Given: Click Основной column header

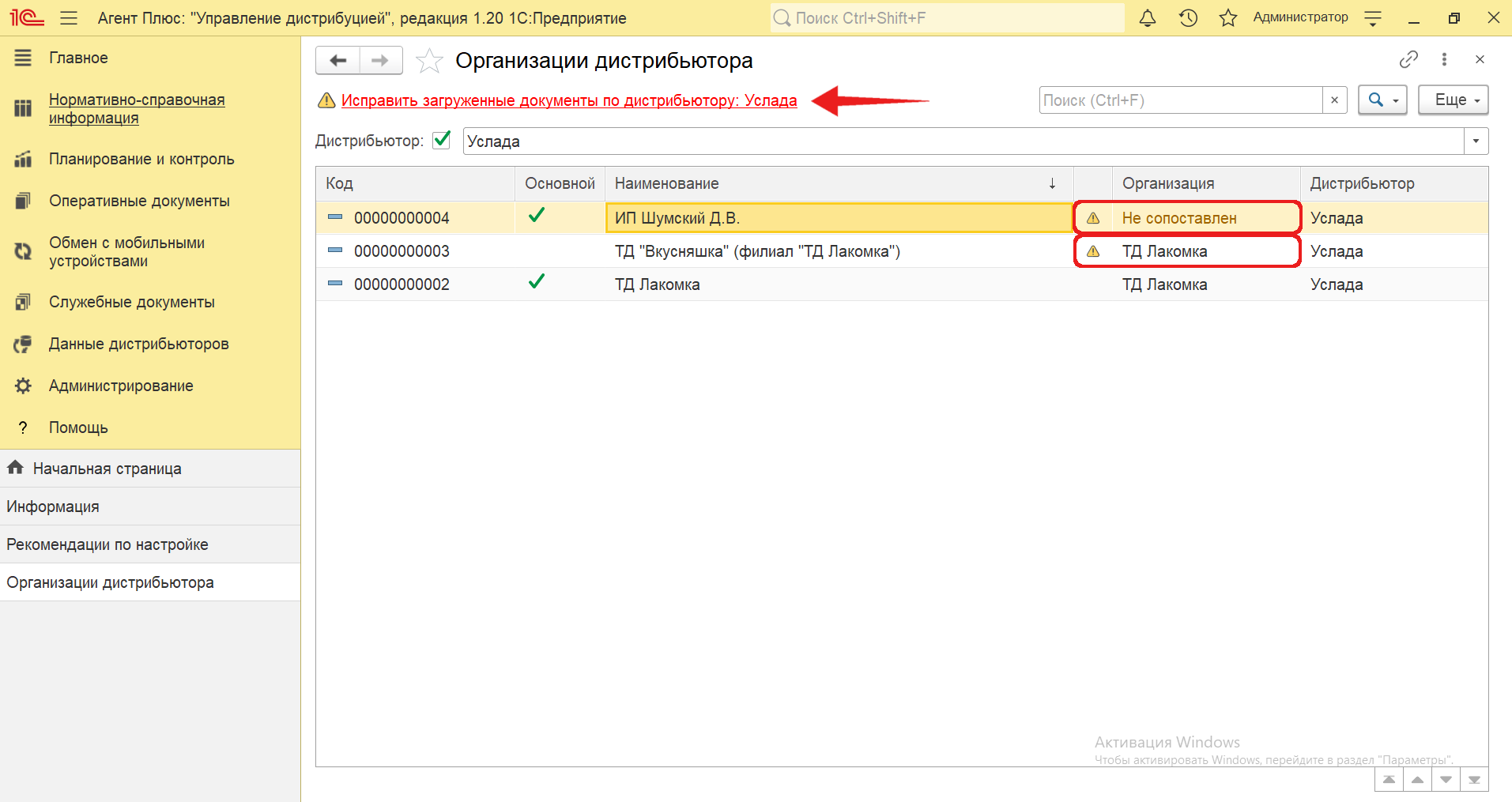Looking at the screenshot, I should (x=560, y=183).
